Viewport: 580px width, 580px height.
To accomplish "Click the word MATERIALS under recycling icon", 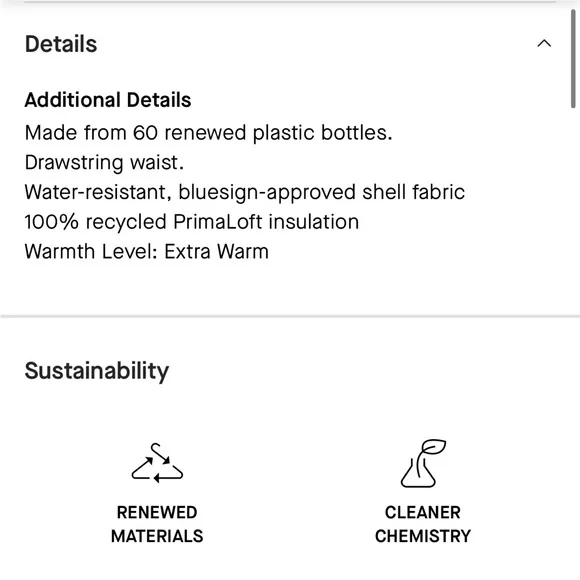I will [157, 536].
